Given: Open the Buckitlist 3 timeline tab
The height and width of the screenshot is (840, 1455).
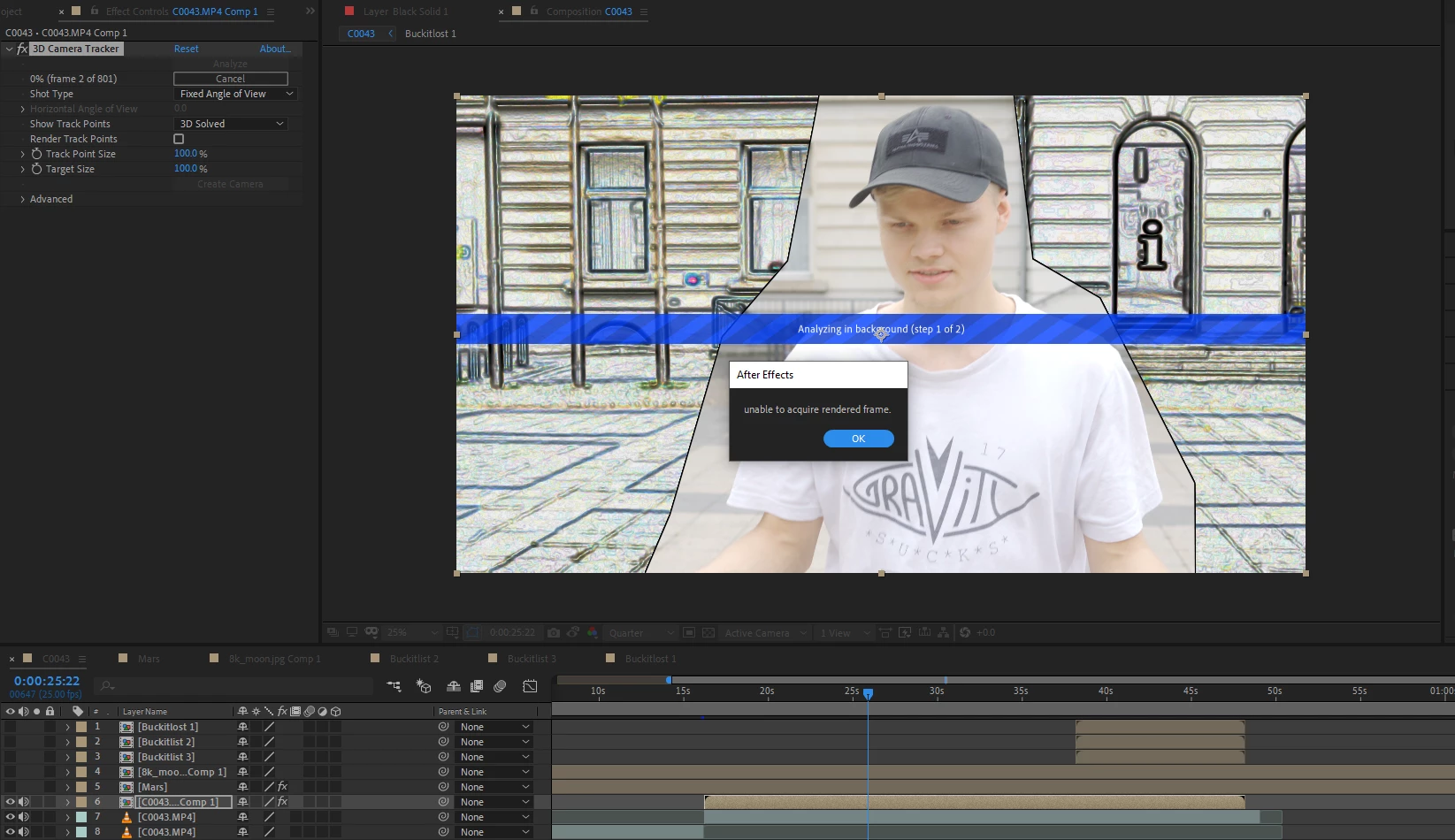Looking at the screenshot, I should click(x=532, y=659).
